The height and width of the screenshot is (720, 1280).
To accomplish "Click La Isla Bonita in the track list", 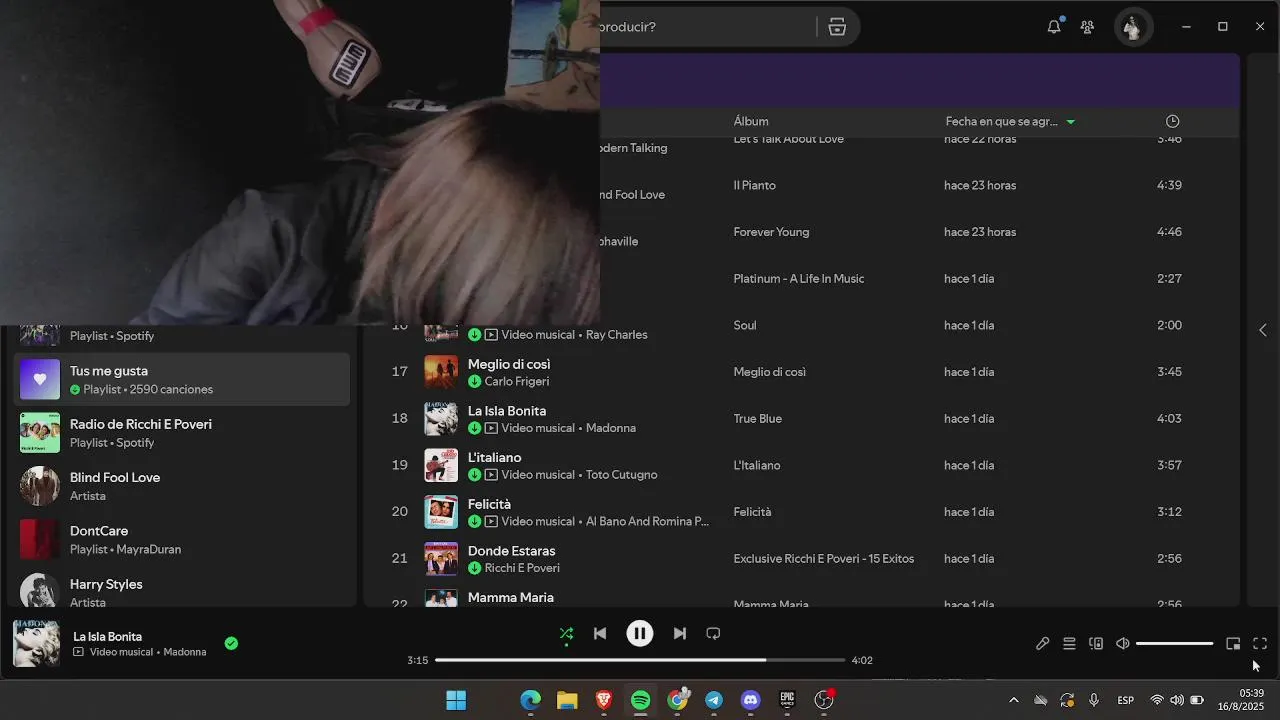I will (x=507, y=411).
